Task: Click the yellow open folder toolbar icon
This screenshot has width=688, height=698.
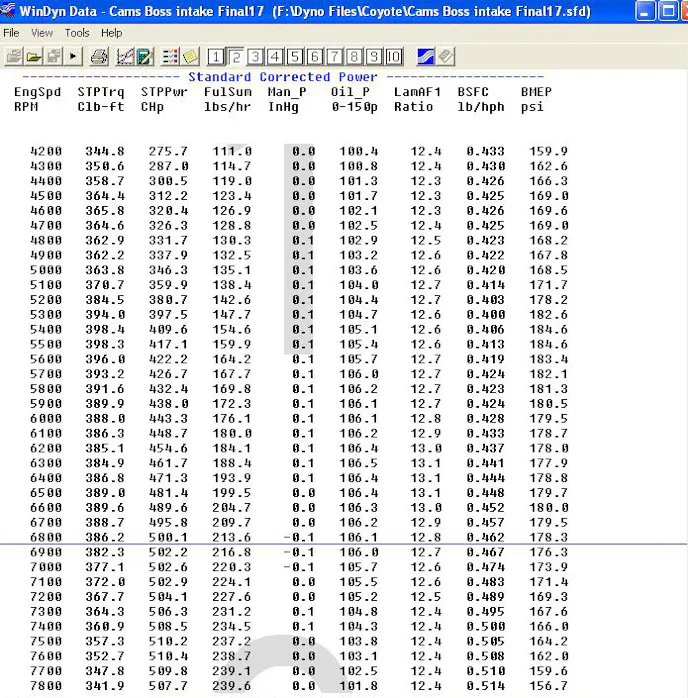Action: 33,56
